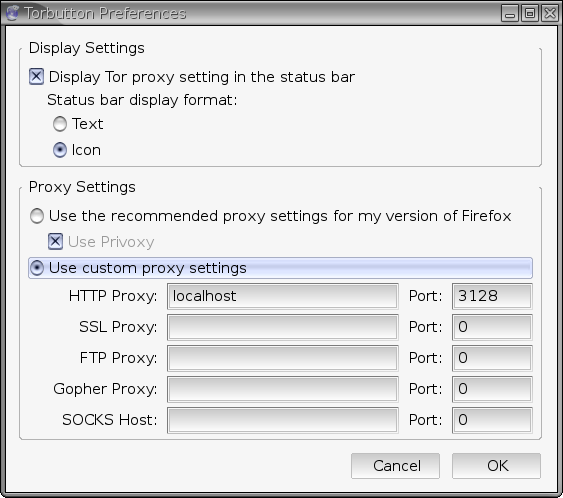
Task: Choose recommended proxy settings for Firefox
Action: pyautogui.click(x=37, y=216)
